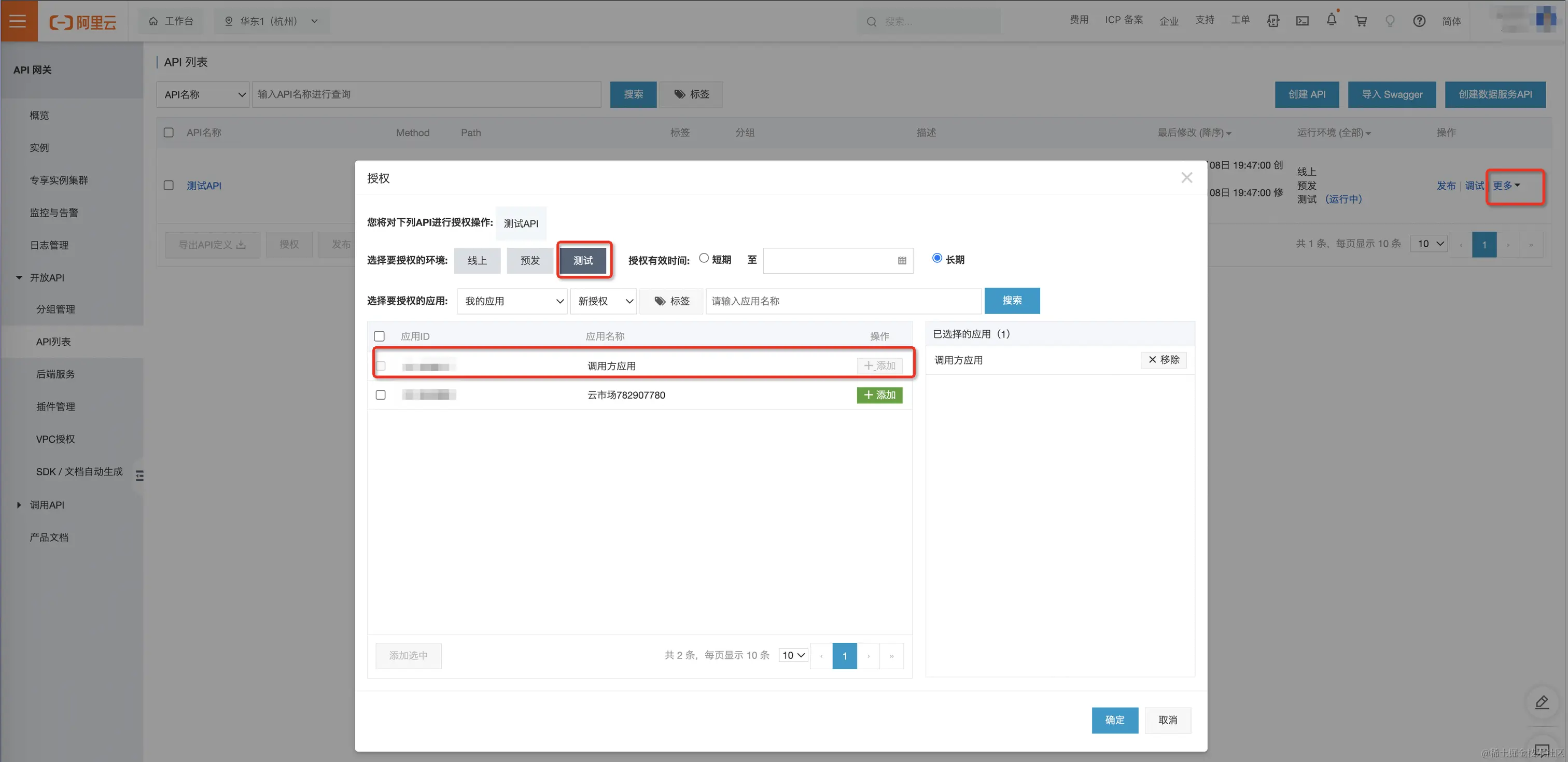Add the 云市场782907780 app with green button

pyautogui.click(x=879, y=395)
